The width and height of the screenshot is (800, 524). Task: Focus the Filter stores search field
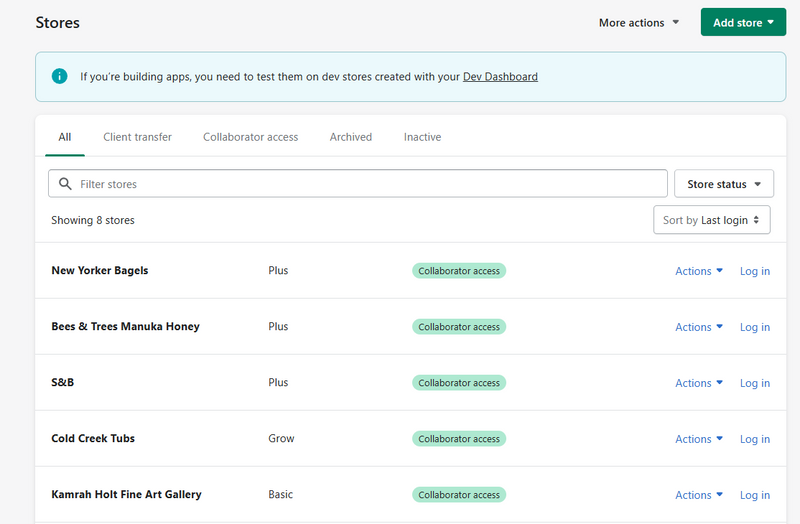pos(370,184)
